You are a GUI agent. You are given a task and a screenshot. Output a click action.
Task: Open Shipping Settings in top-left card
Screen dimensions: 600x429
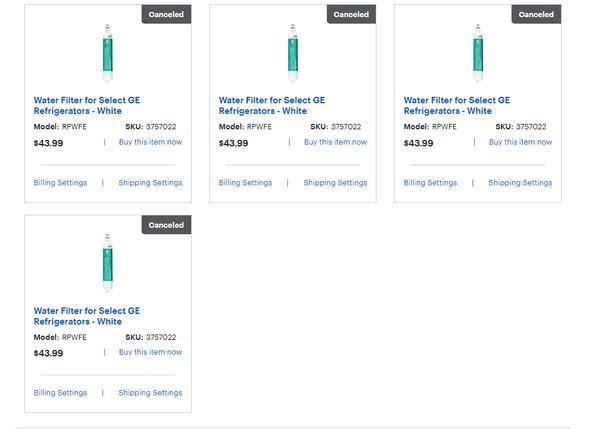click(150, 183)
